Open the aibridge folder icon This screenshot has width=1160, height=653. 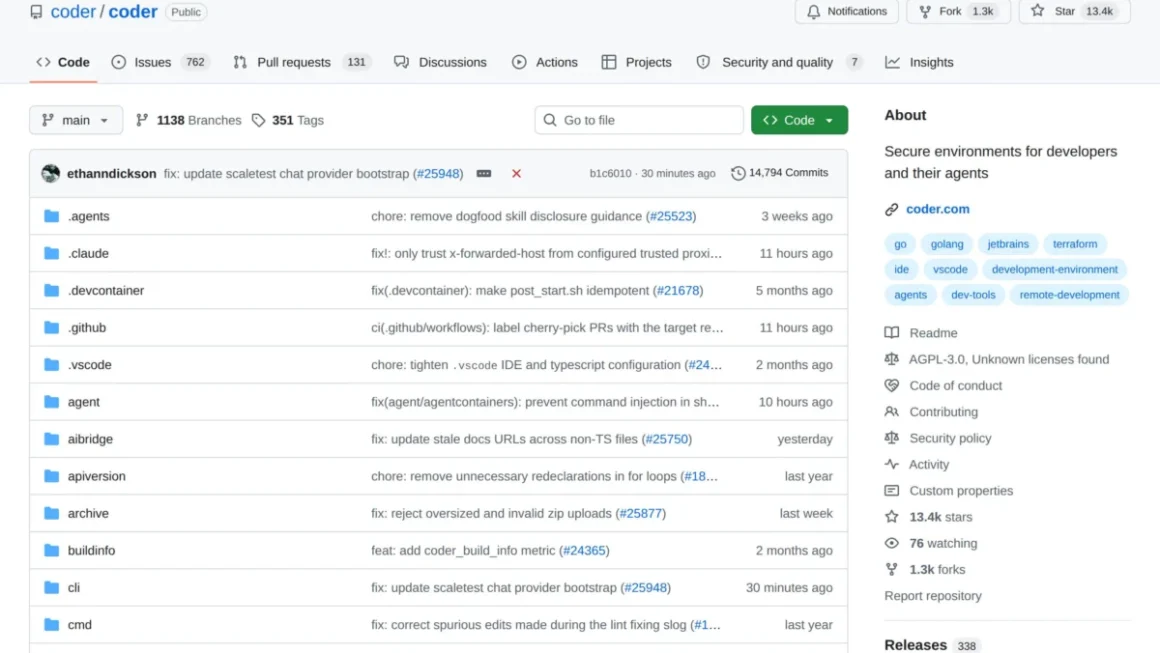point(51,439)
